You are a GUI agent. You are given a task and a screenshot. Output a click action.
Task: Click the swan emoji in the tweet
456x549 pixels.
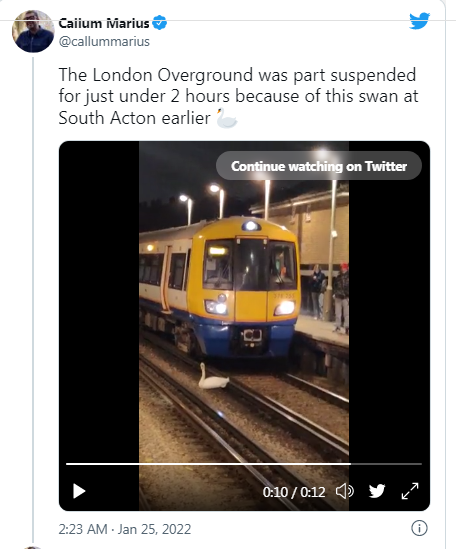(226, 118)
